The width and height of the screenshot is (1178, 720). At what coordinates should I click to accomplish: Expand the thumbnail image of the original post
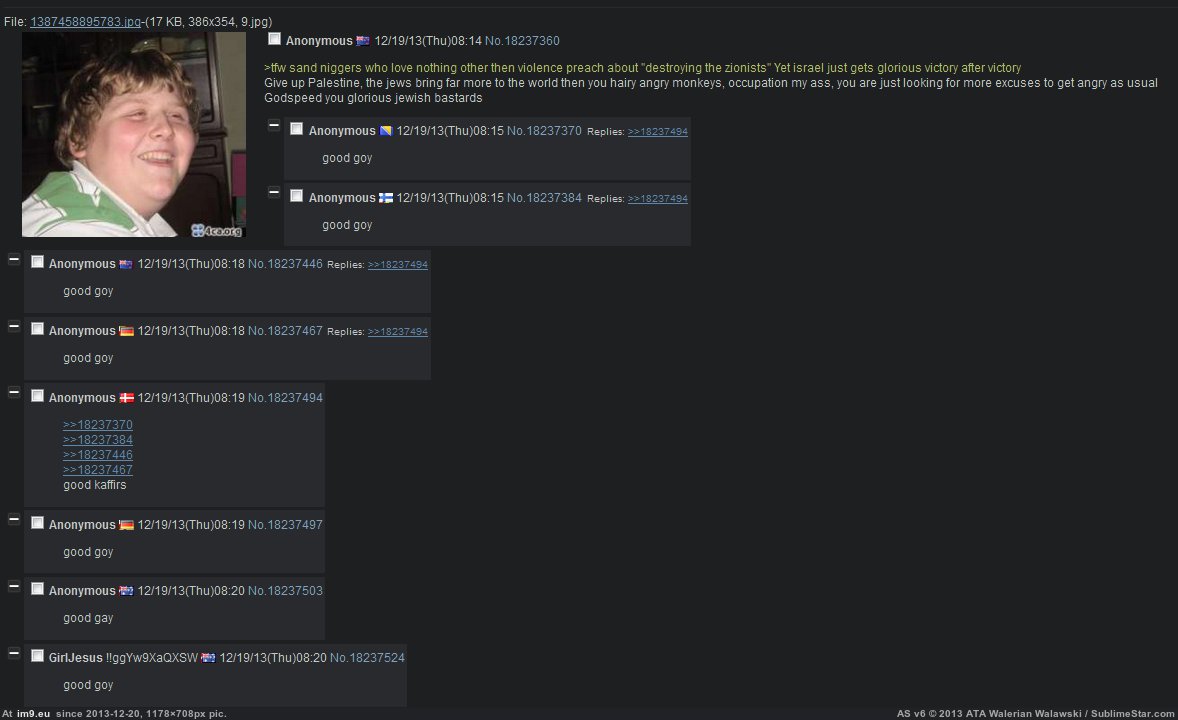pyautogui.click(x=134, y=135)
